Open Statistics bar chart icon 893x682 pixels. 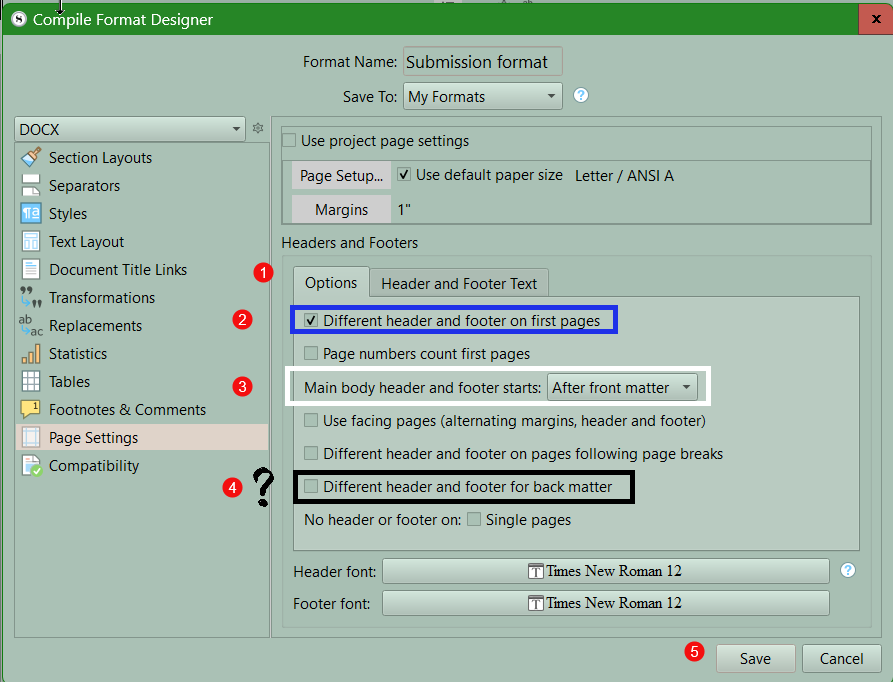click(31, 353)
